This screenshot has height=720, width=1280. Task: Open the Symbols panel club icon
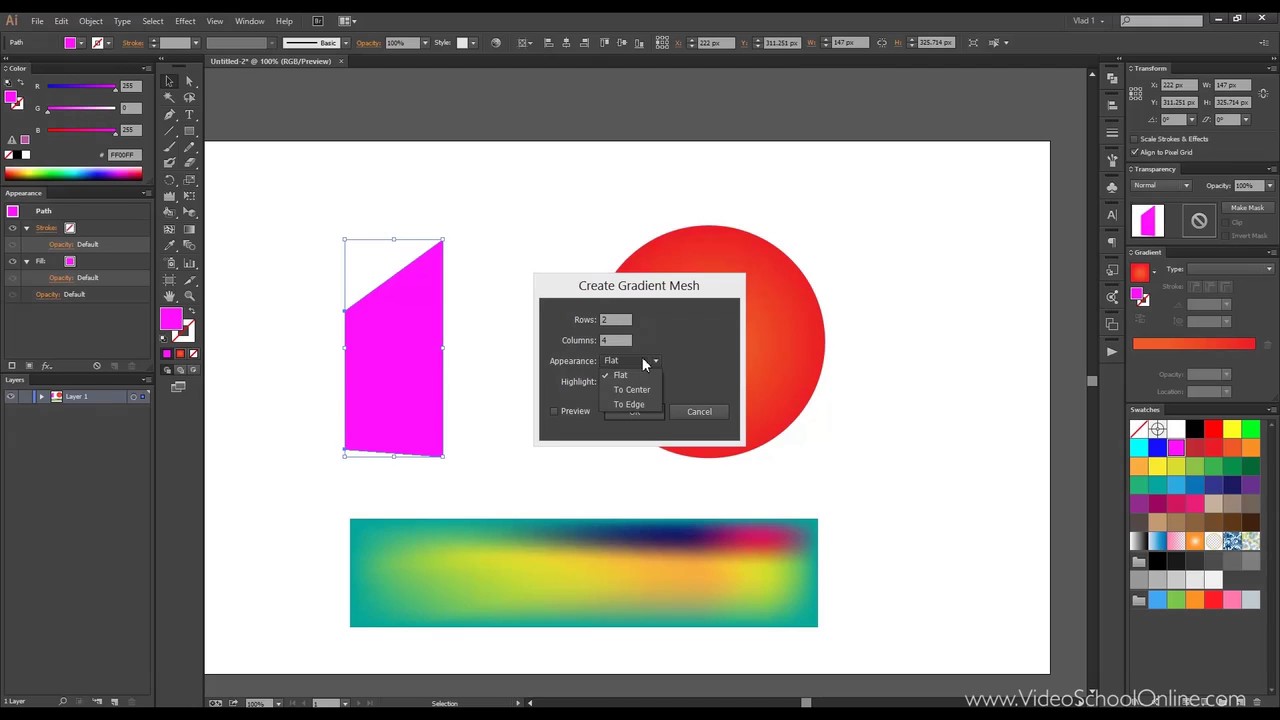click(1112, 187)
